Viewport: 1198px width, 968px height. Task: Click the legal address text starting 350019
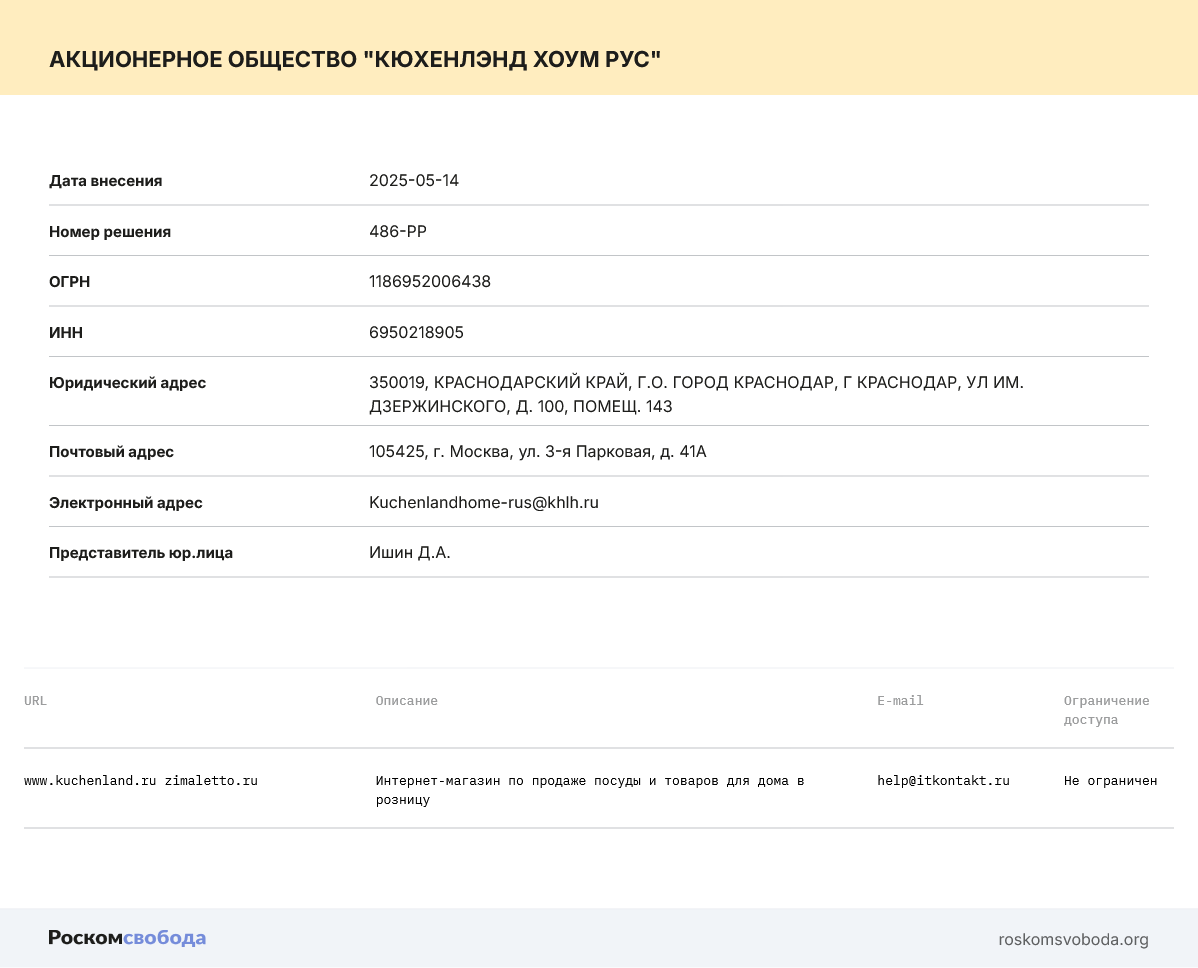click(696, 394)
